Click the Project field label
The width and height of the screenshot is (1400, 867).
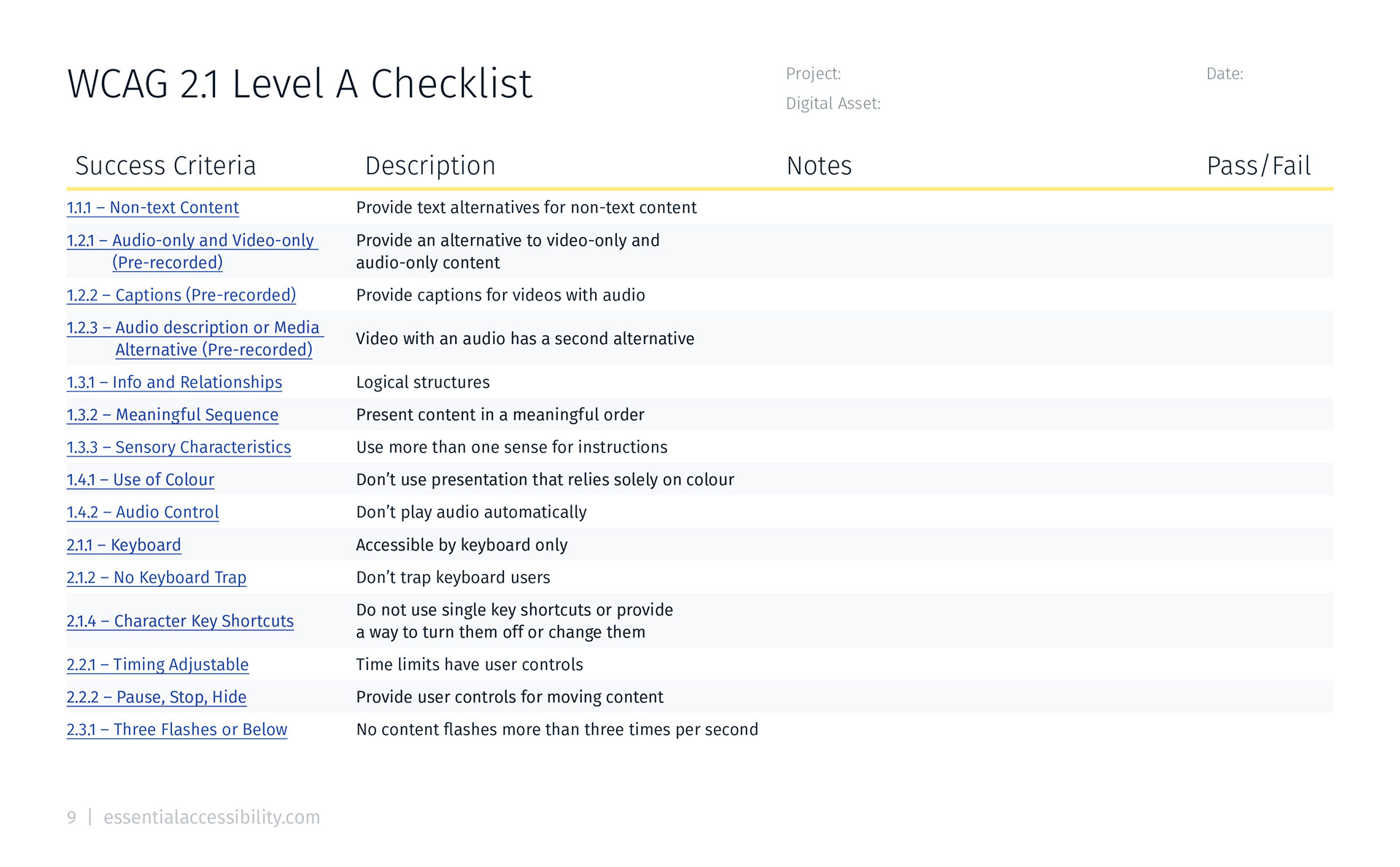click(x=813, y=74)
